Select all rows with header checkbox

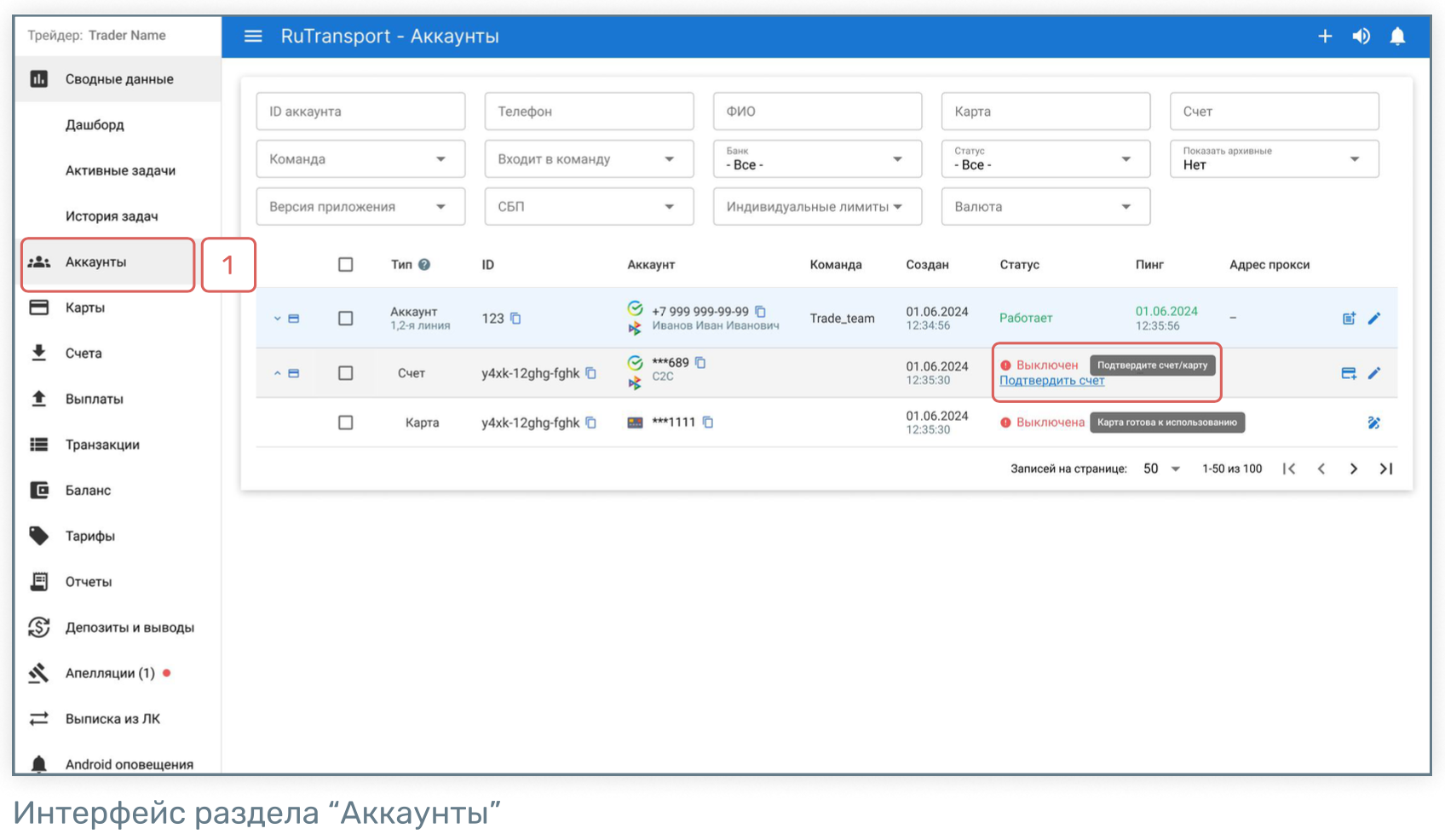345,265
